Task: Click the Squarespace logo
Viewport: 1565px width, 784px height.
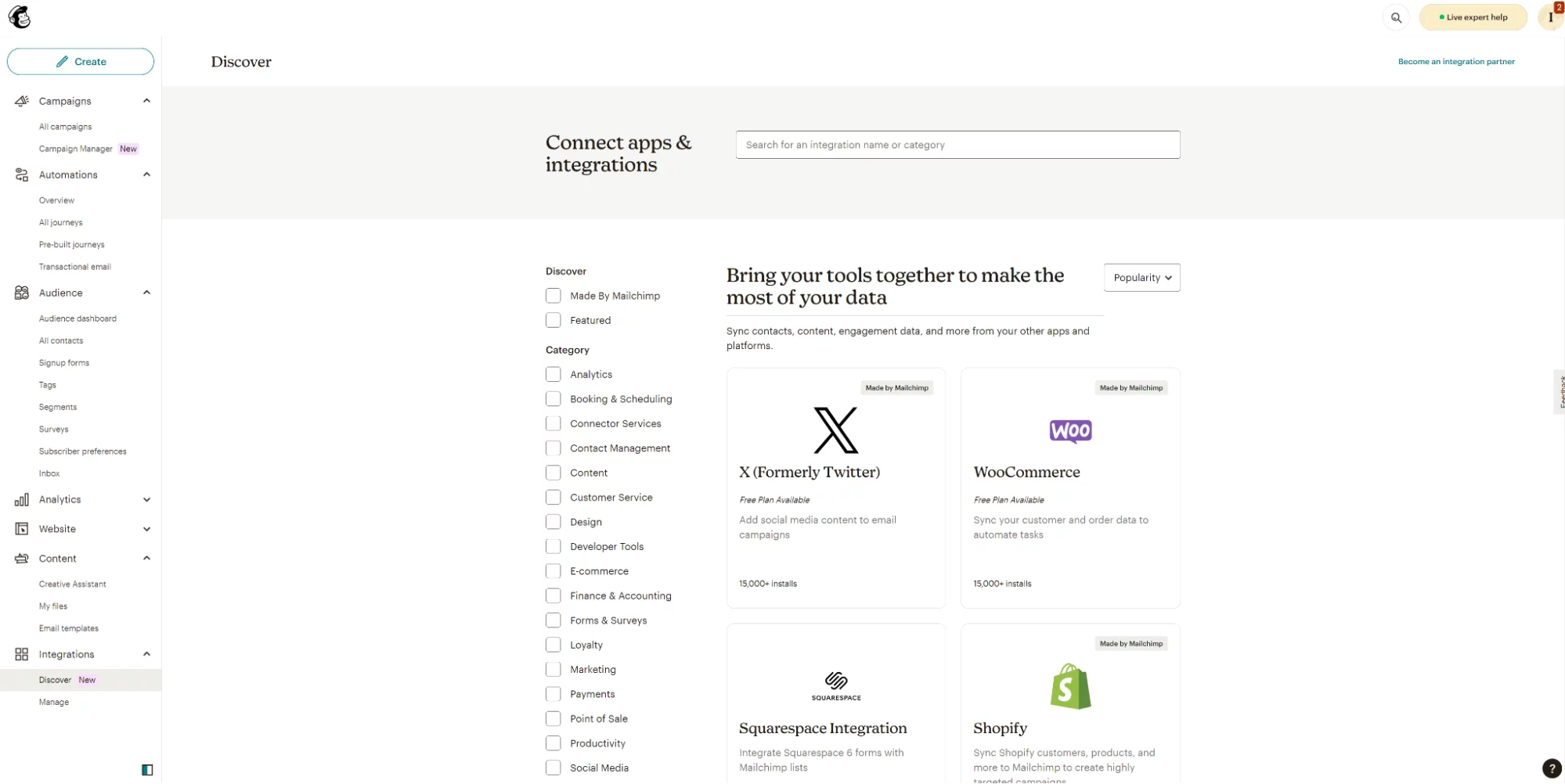Action: (x=835, y=685)
